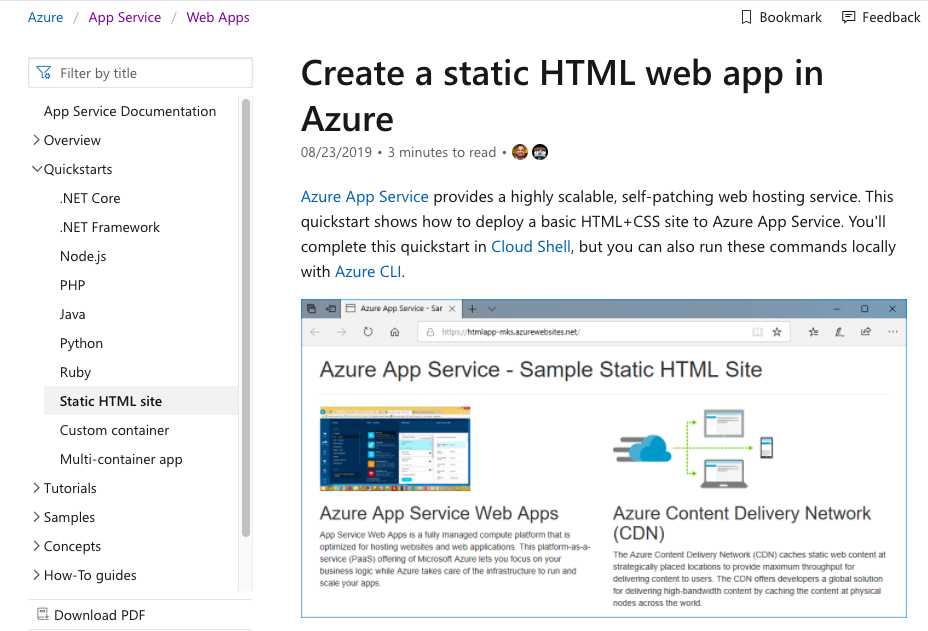Click the Feedback speech bubble icon
The width and height of the screenshot is (928, 631).
point(849,17)
